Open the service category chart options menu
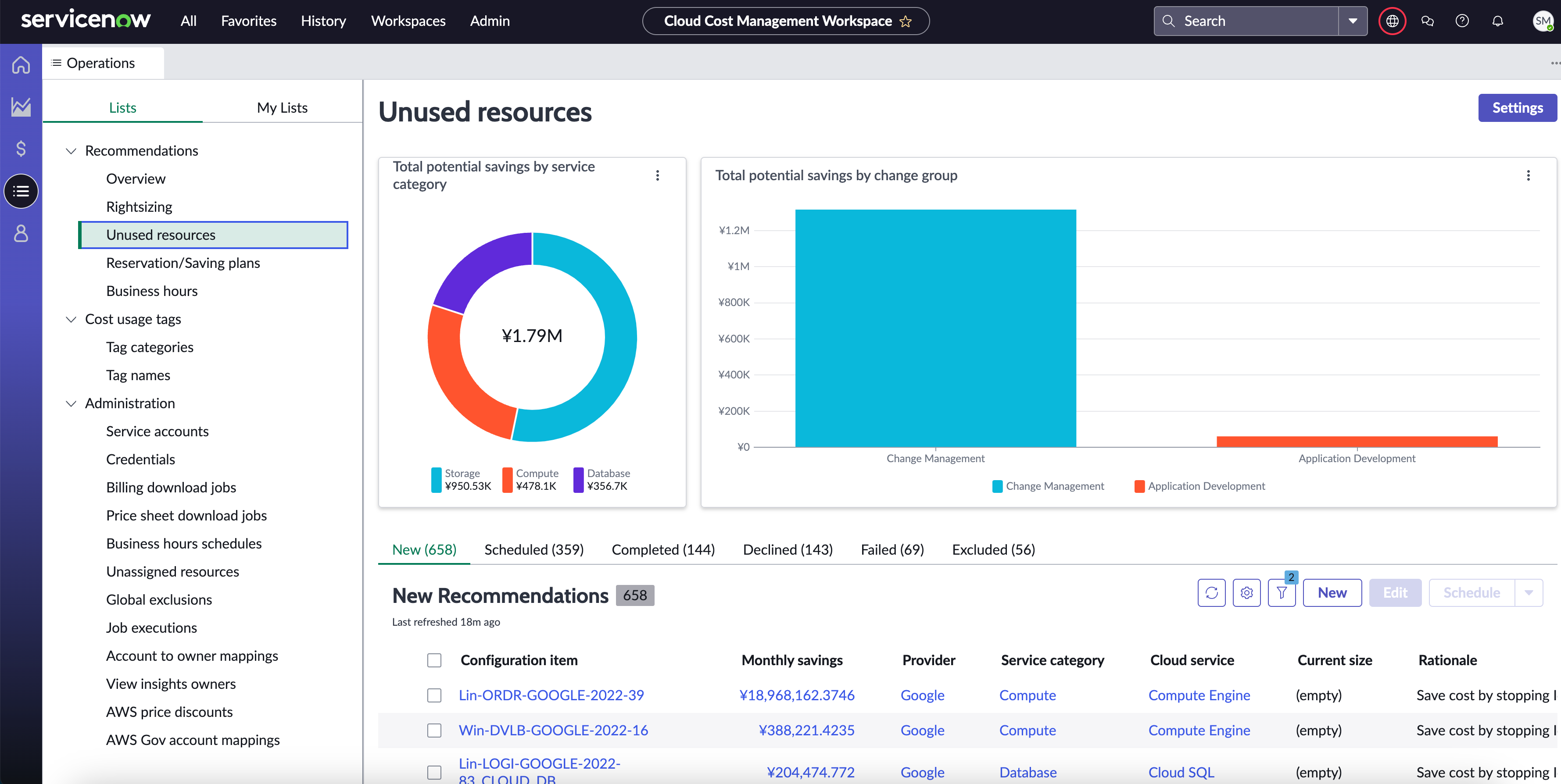This screenshot has height=784, width=1561. [658, 175]
